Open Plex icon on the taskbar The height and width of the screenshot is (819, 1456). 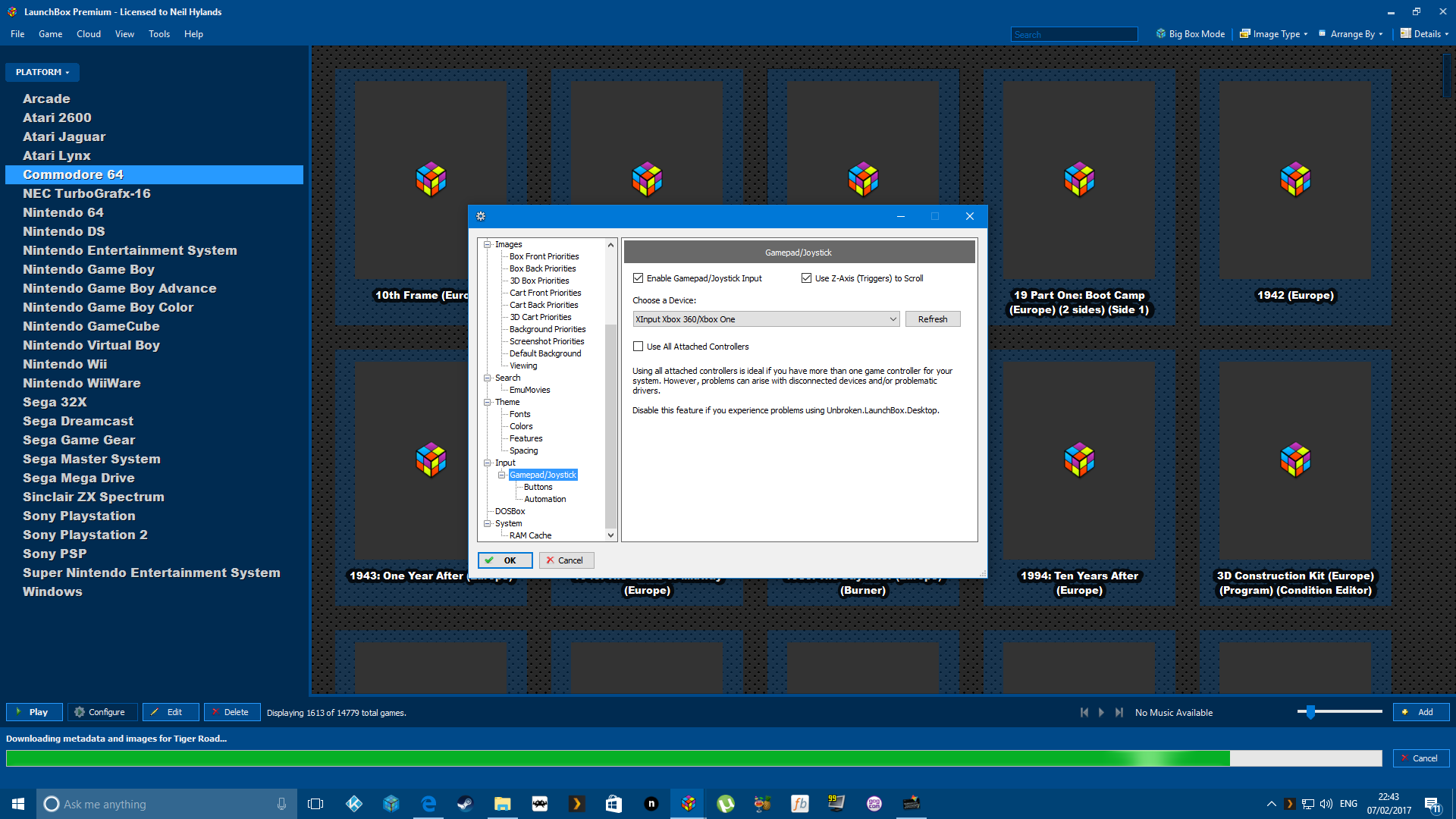pyautogui.click(x=576, y=804)
